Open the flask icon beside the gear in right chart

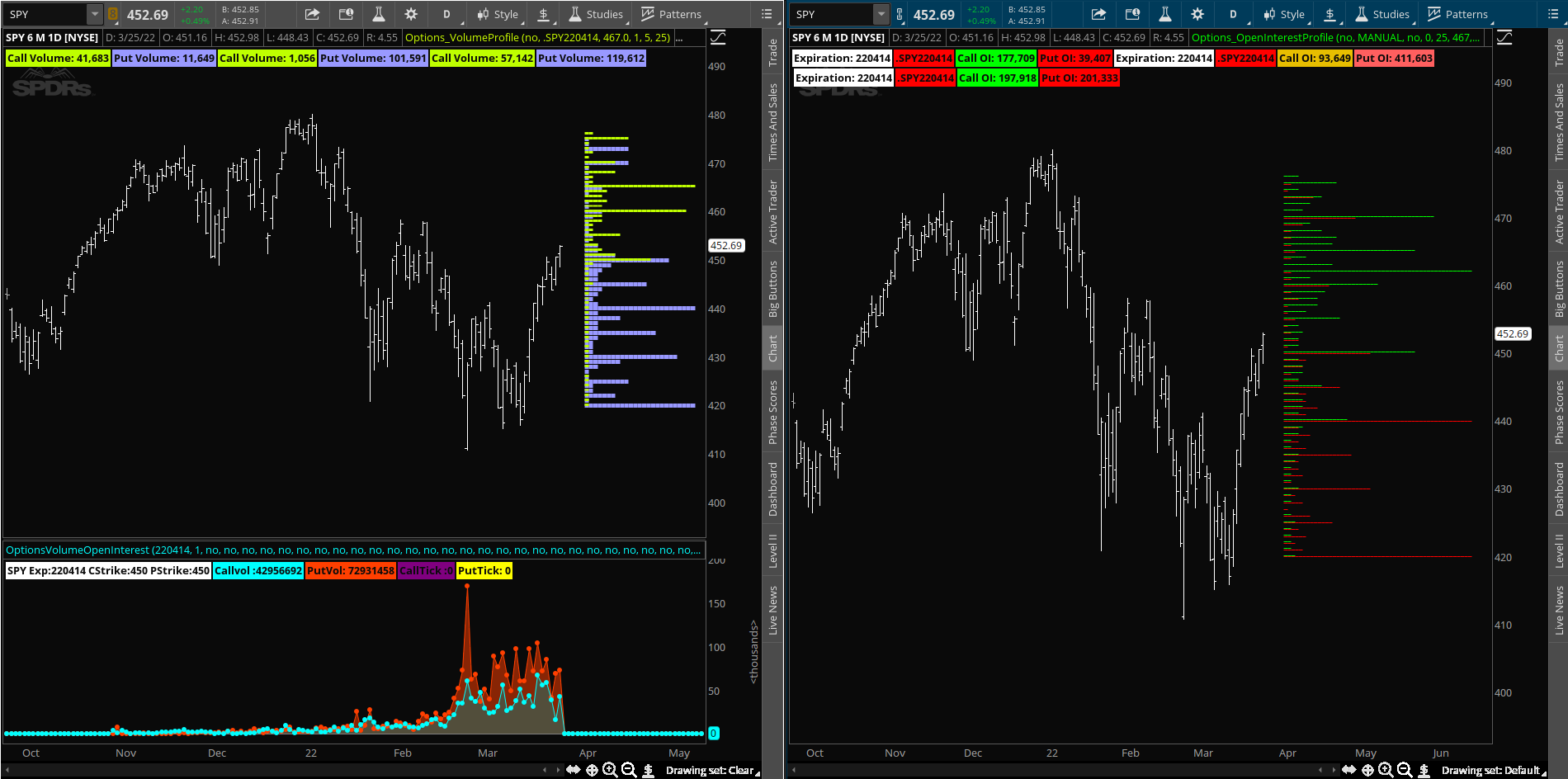(x=1165, y=14)
